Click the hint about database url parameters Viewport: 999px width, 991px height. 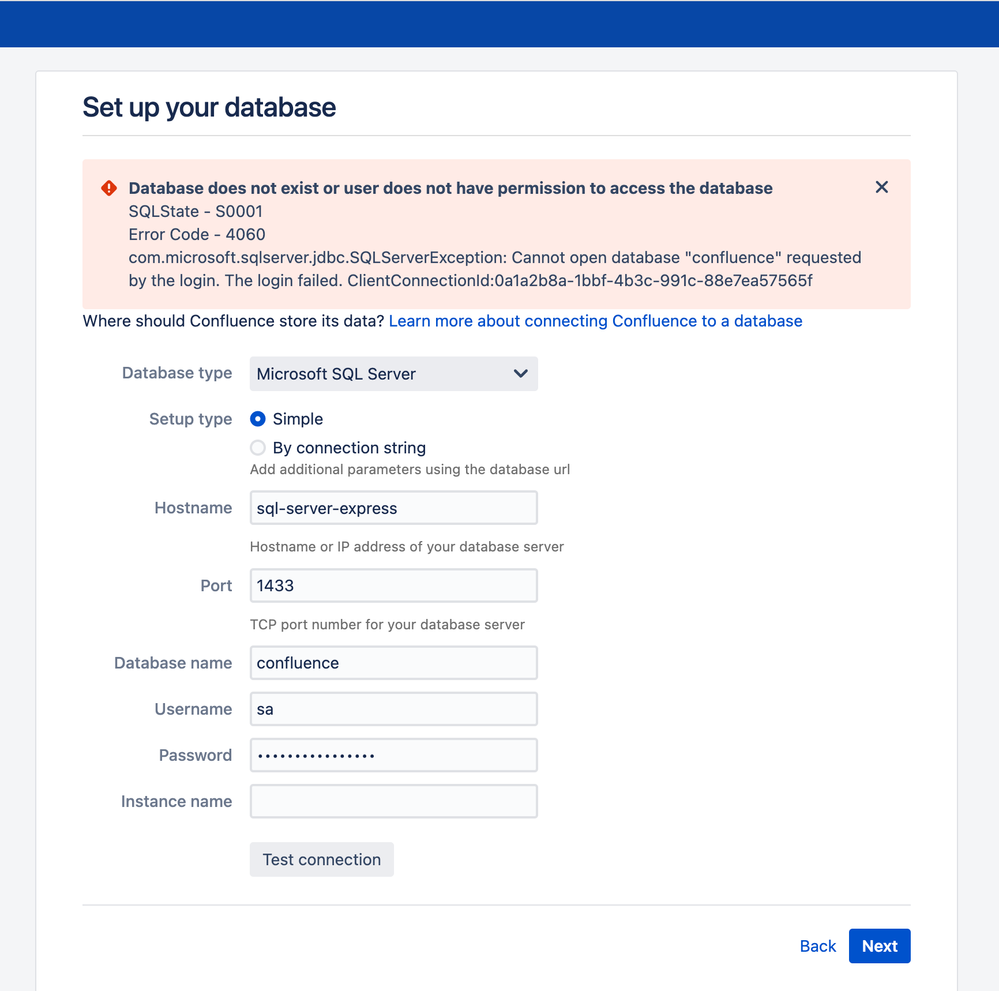point(410,470)
